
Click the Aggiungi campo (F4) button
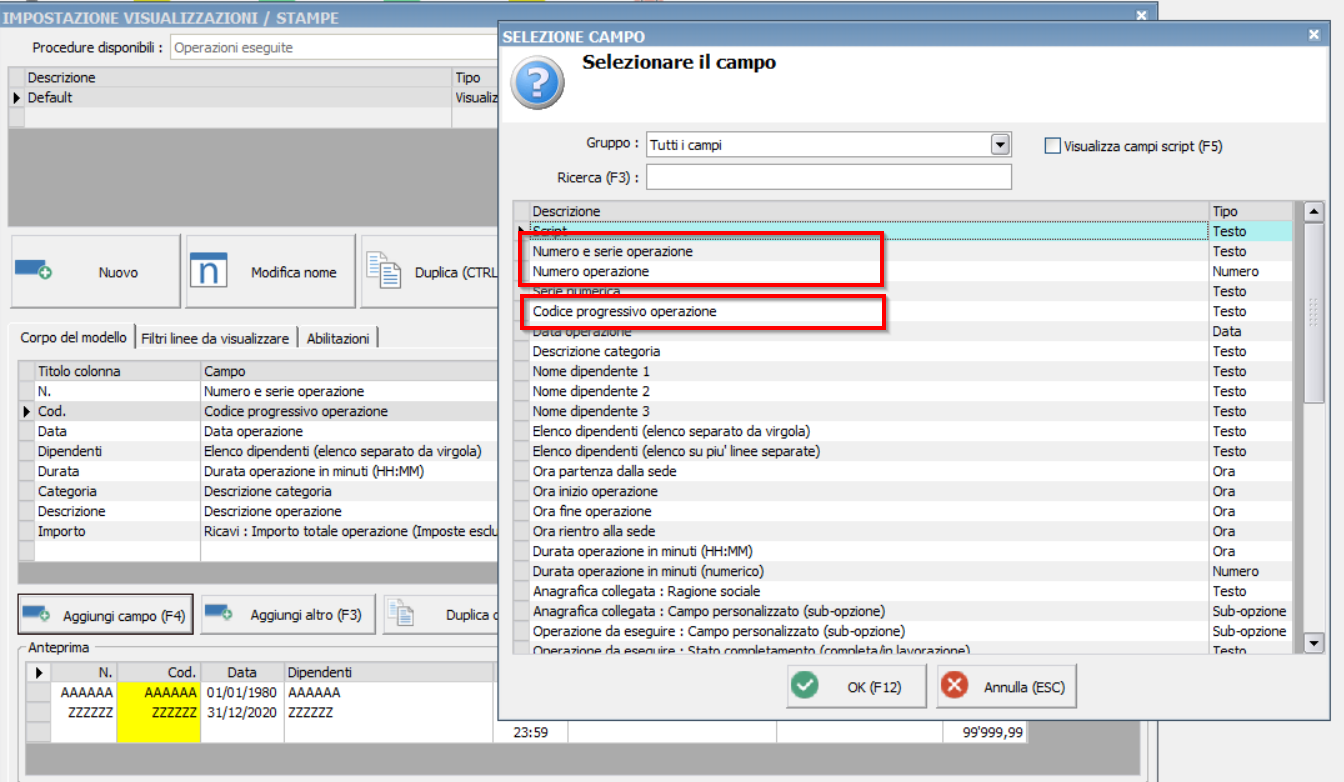click(x=105, y=614)
